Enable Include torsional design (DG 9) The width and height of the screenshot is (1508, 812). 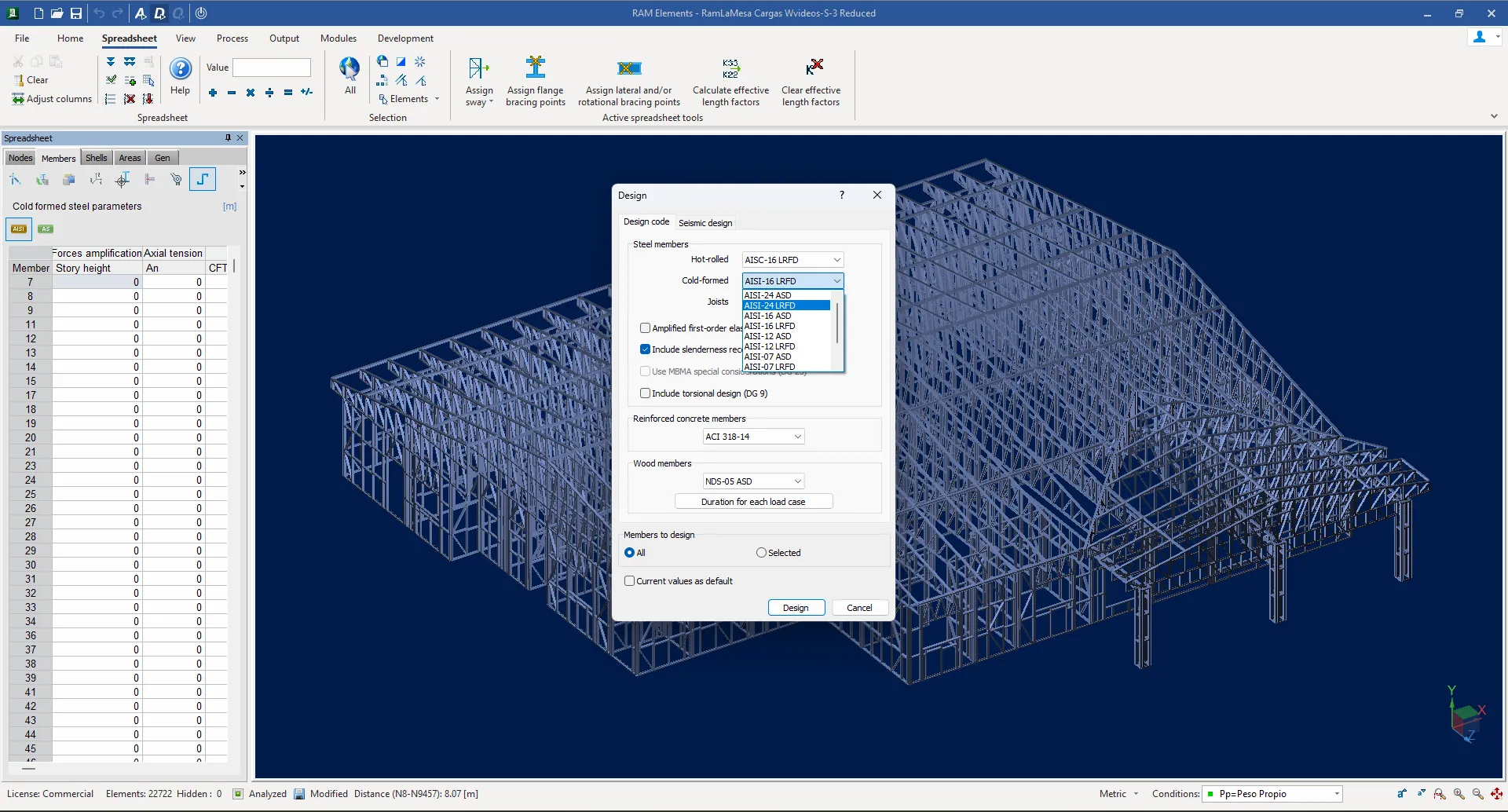tap(645, 393)
